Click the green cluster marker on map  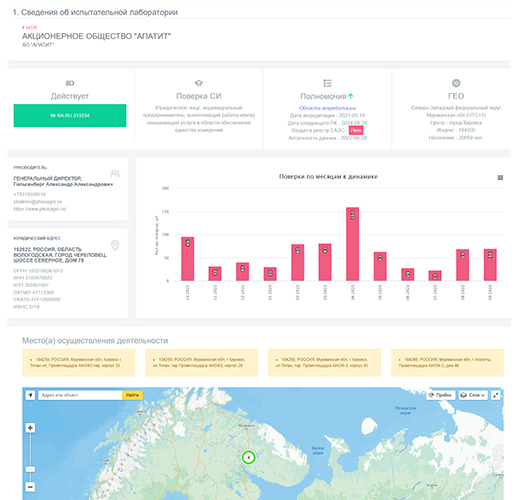248,457
